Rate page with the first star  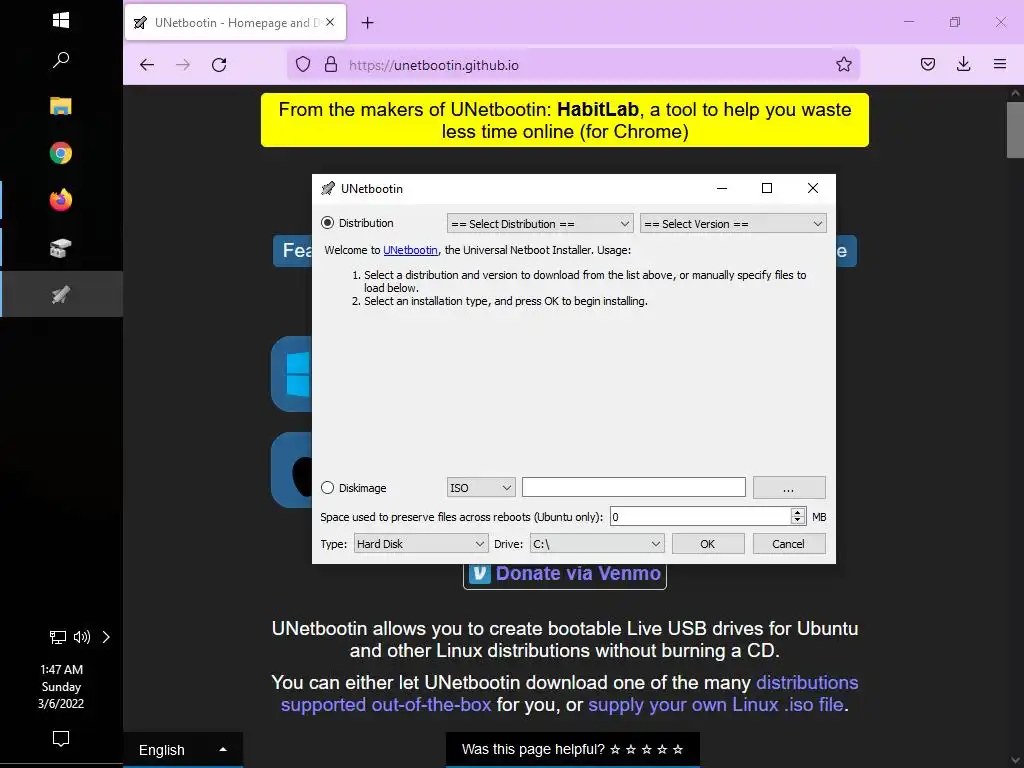coord(615,750)
